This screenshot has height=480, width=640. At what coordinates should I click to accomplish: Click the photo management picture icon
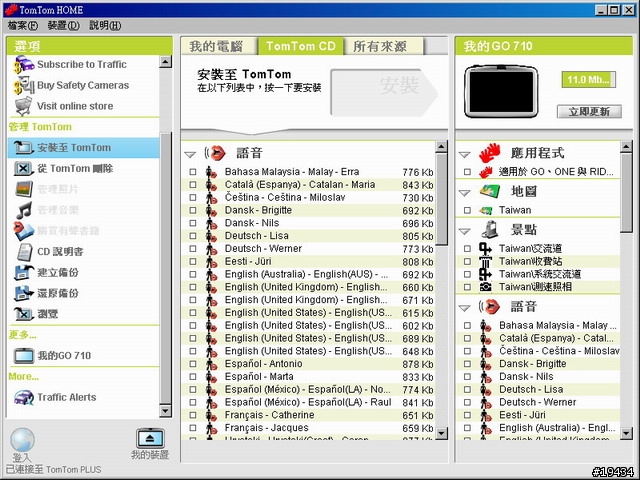pyautogui.click(x=24, y=189)
